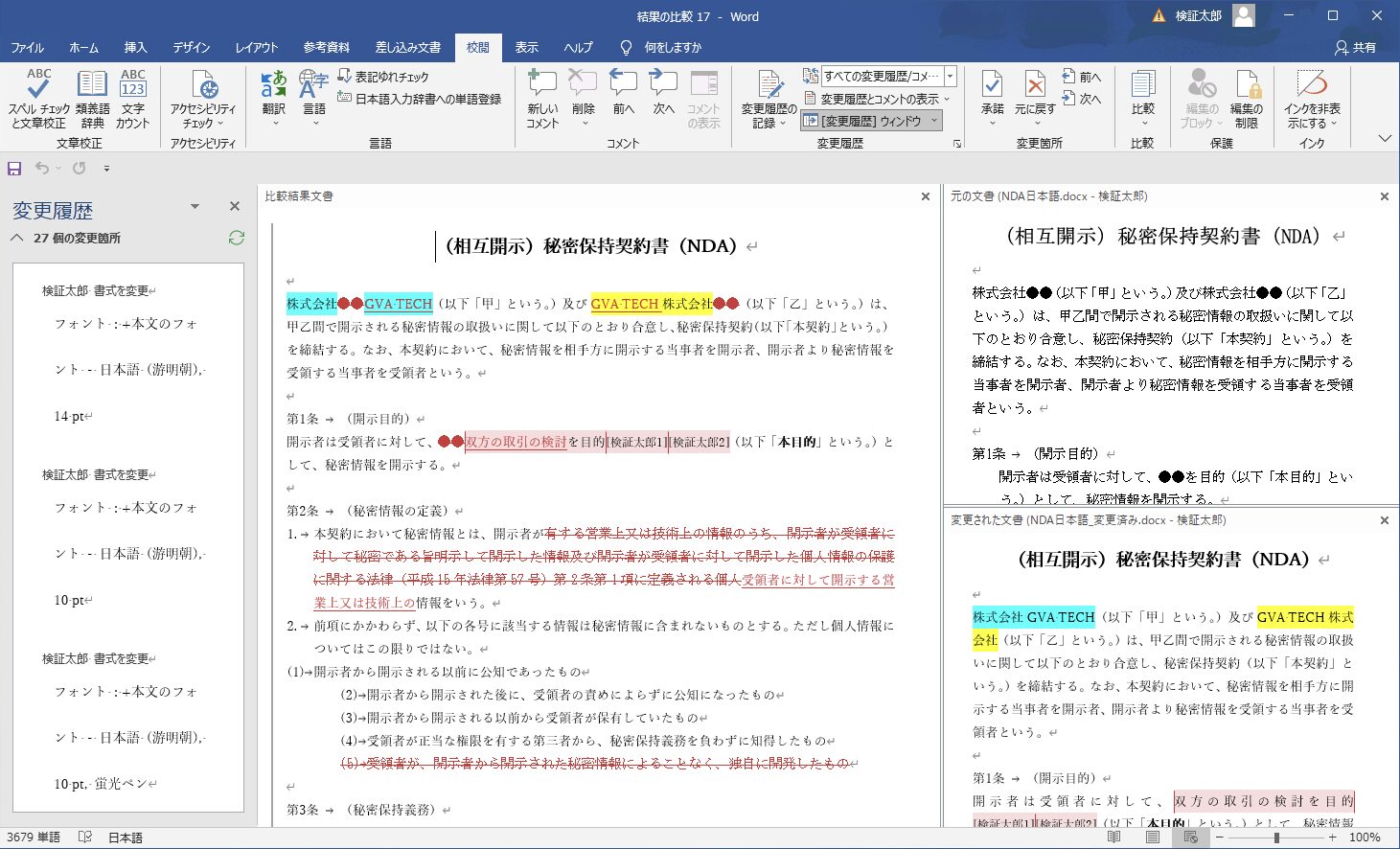Run the アクセシビリティチェック
Viewport: 1400px width, 849px height.
coord(203,99)
